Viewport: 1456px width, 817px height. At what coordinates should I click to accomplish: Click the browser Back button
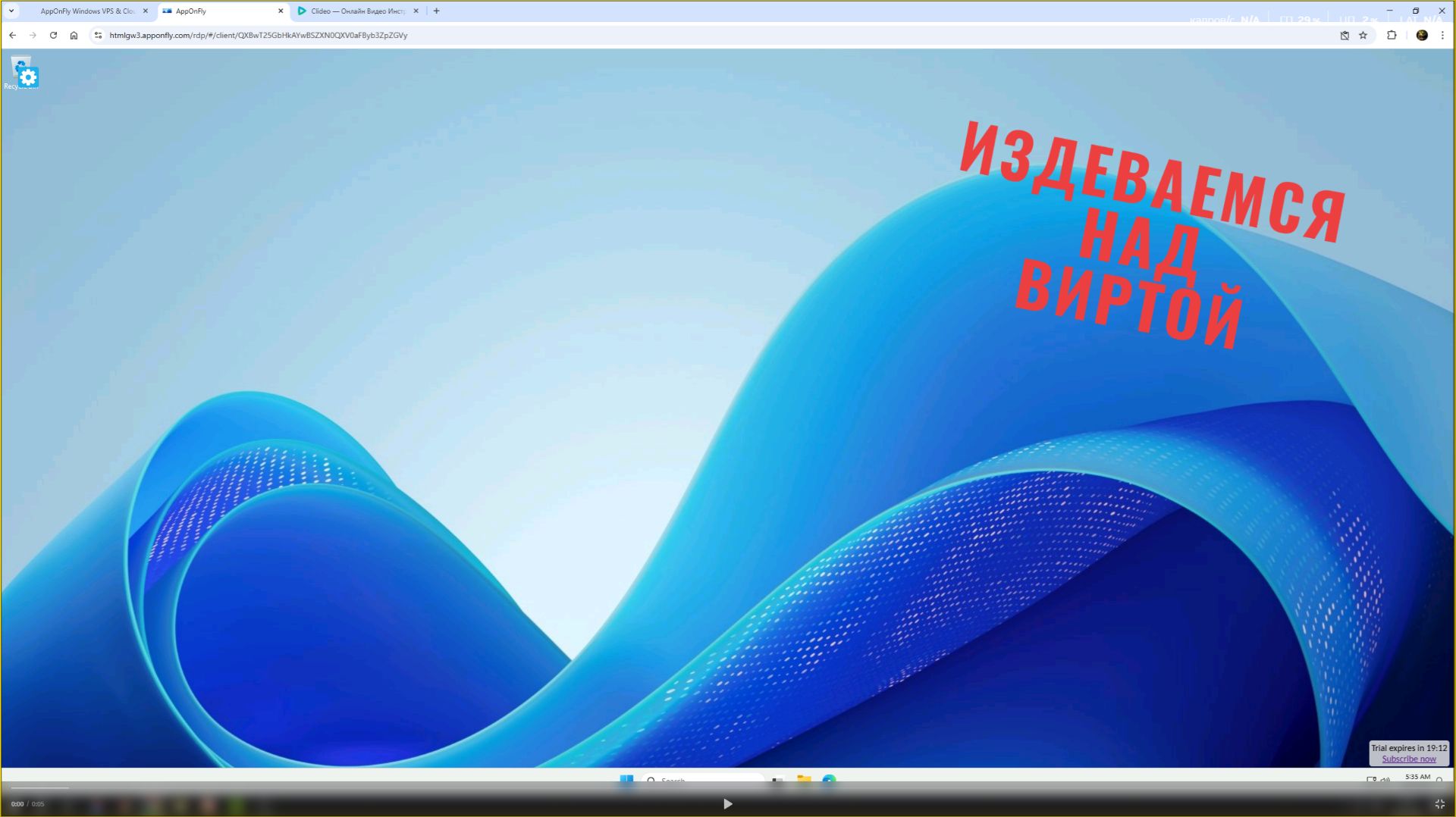[x=12, y=35]
